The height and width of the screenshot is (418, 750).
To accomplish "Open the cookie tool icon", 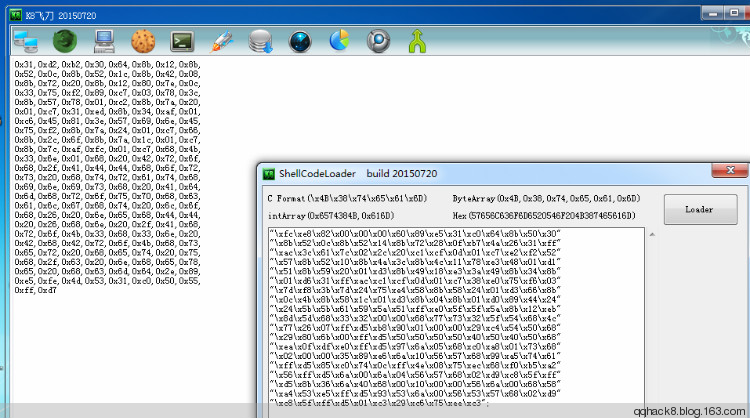I will pyautogui.click(x=143, y=42).
